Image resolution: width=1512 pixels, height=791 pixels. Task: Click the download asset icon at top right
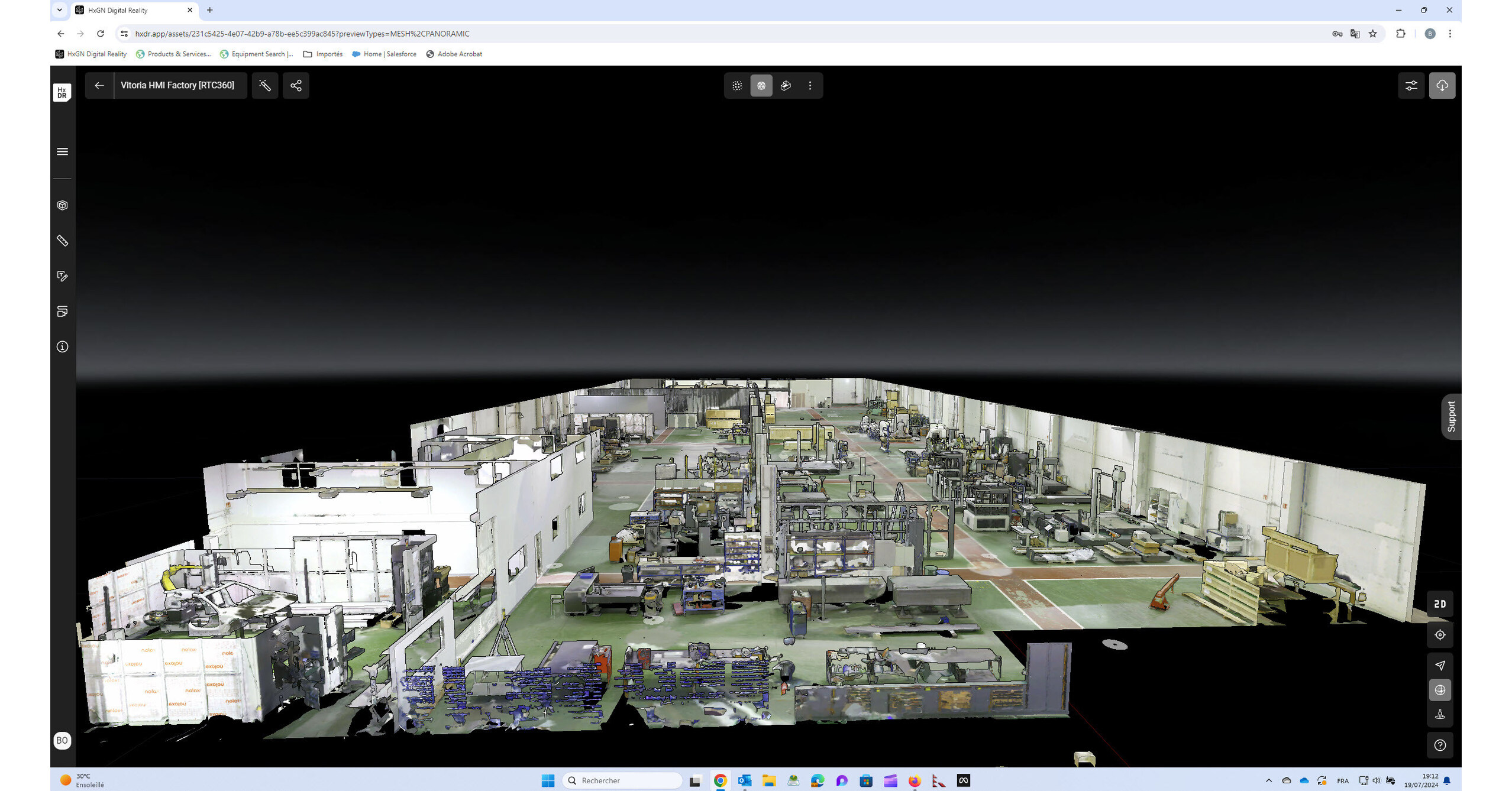[1442, 86]
